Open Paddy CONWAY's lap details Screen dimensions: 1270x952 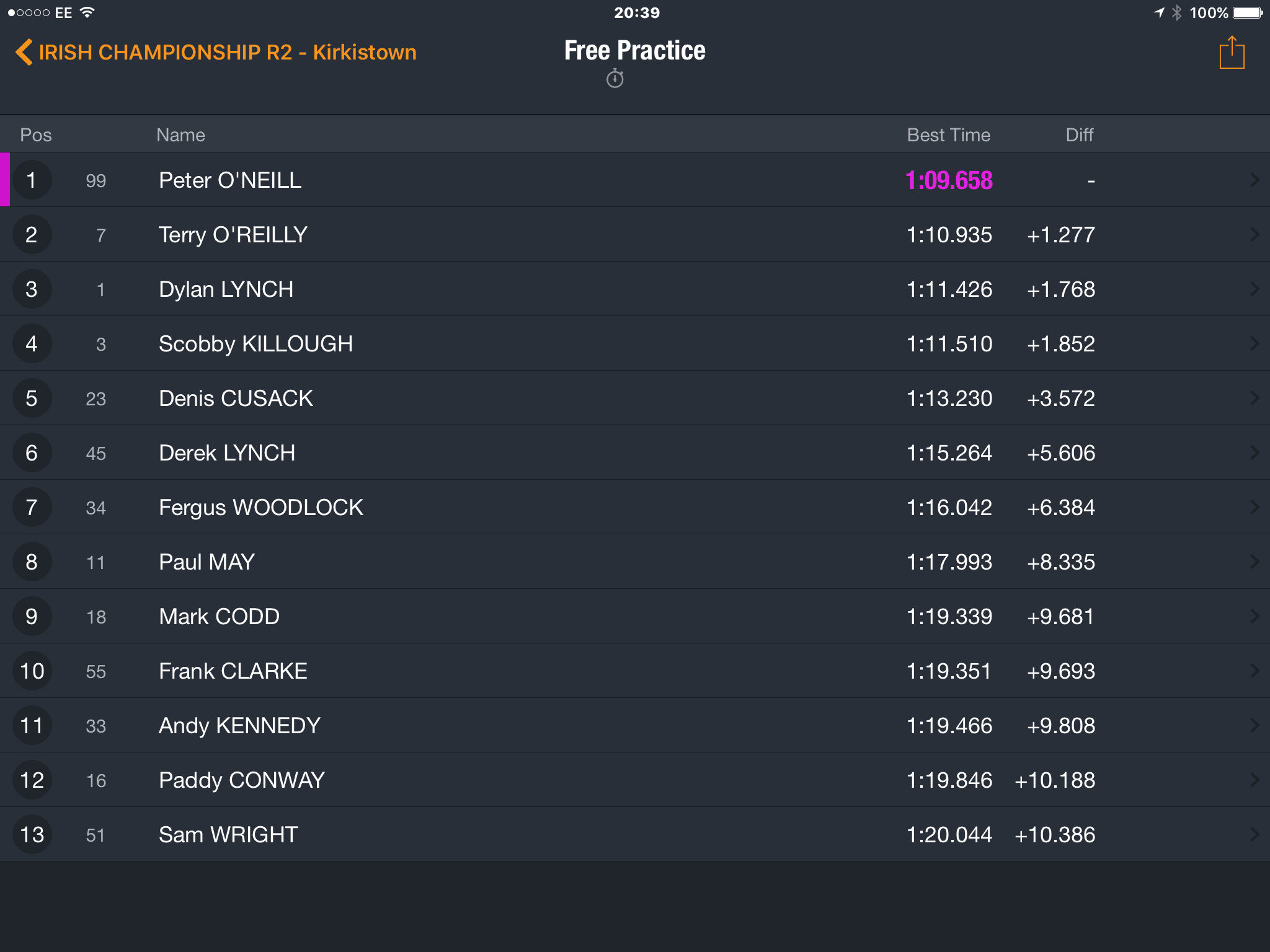635,780
